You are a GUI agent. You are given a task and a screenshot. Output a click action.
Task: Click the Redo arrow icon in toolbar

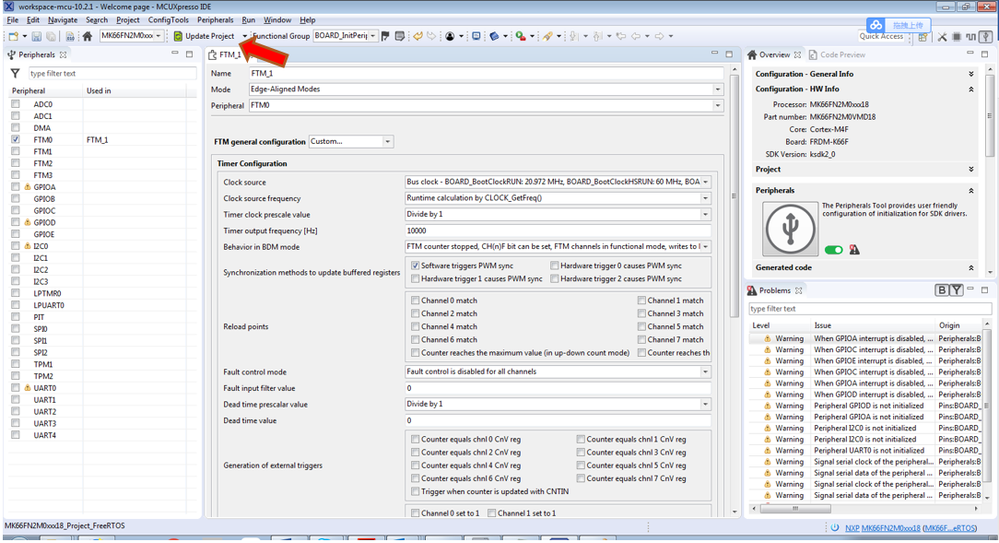pyautogui.click(x=431, y=36)
